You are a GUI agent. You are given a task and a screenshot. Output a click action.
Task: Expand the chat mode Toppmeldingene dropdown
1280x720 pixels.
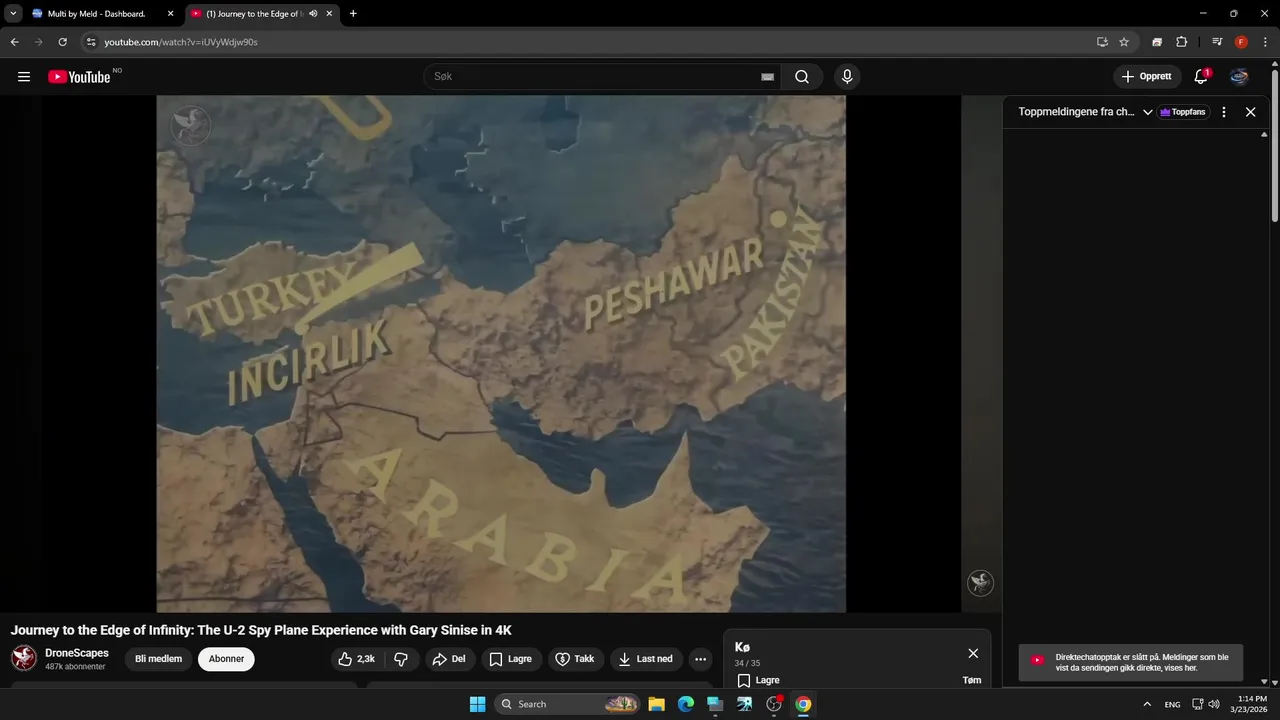pos(1086,112)
